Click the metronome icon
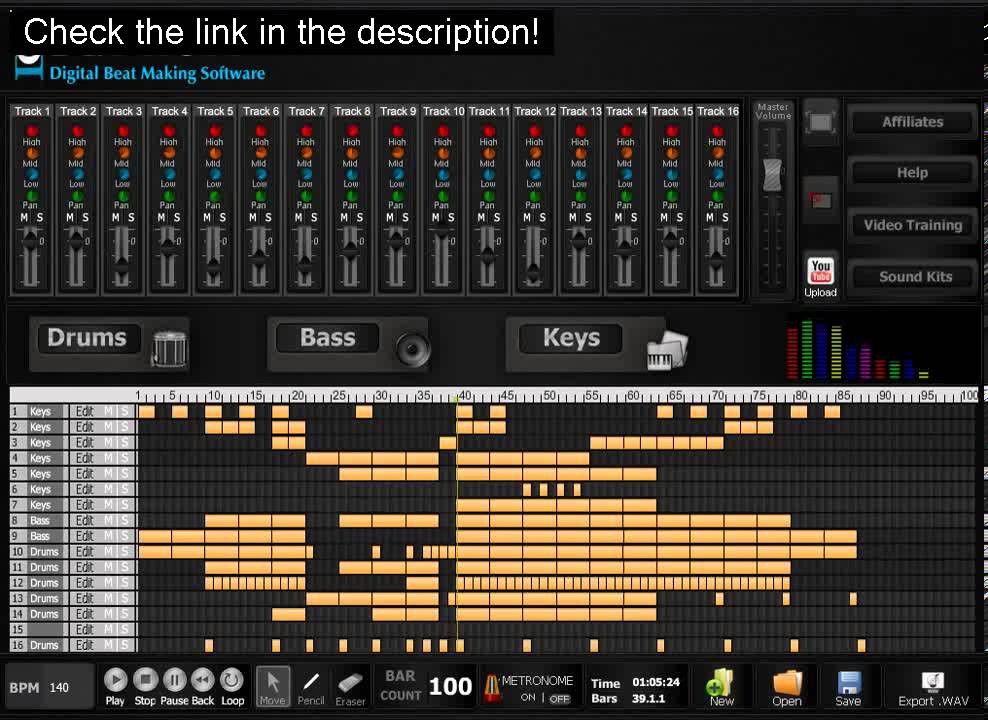 [x=491, y=688]
